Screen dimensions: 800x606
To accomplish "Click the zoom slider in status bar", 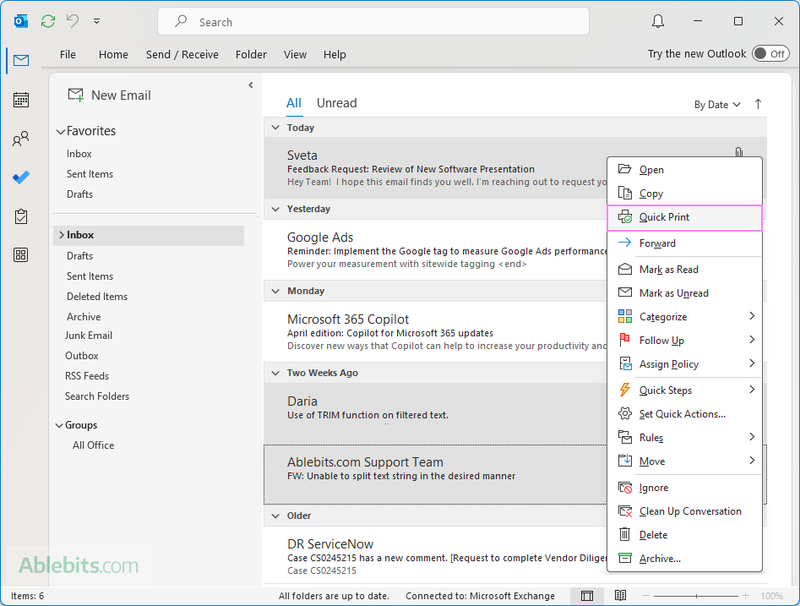I will [x=696, y=596].
